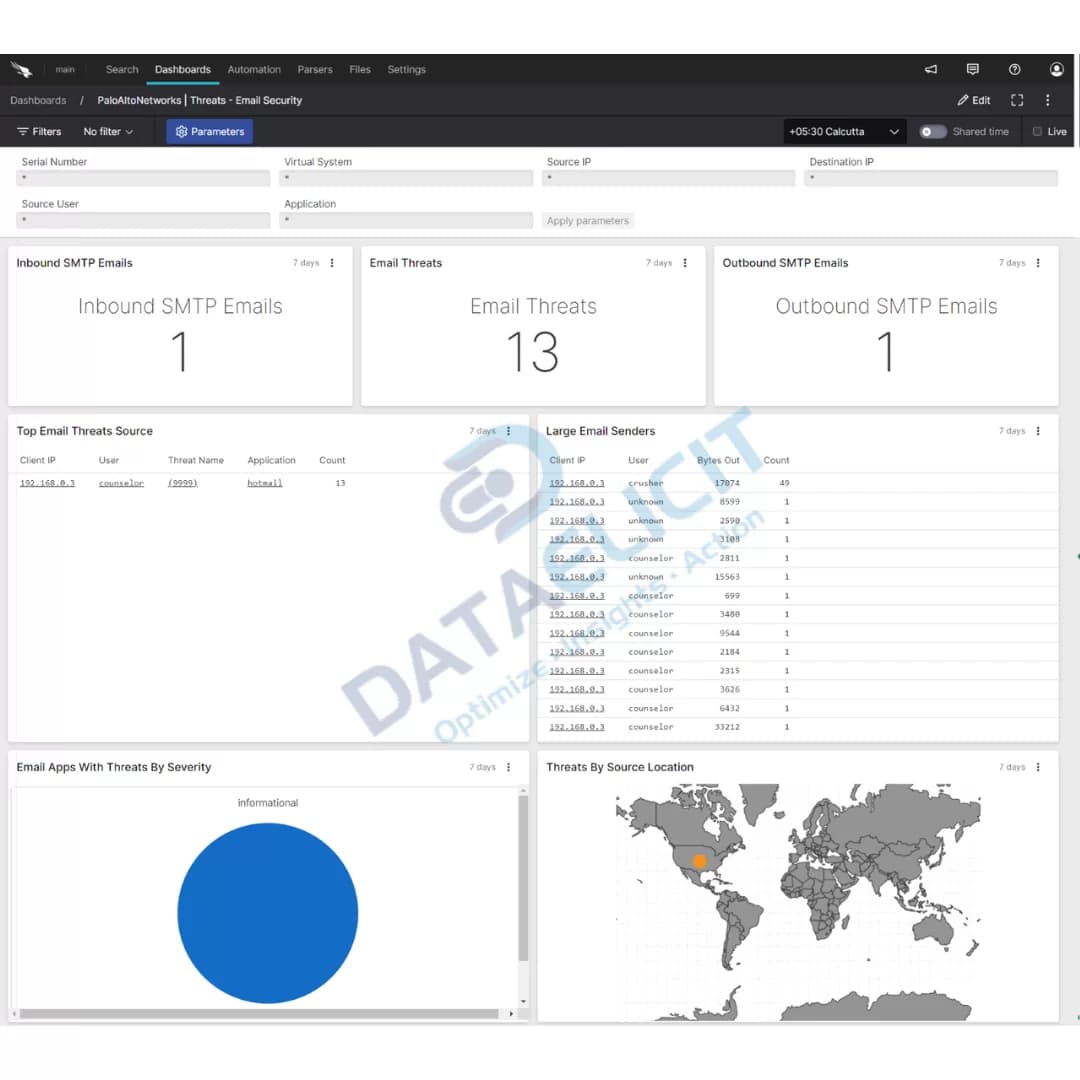Check the Live checkbox
1080x1080 pixels.
click(1037, 131)
